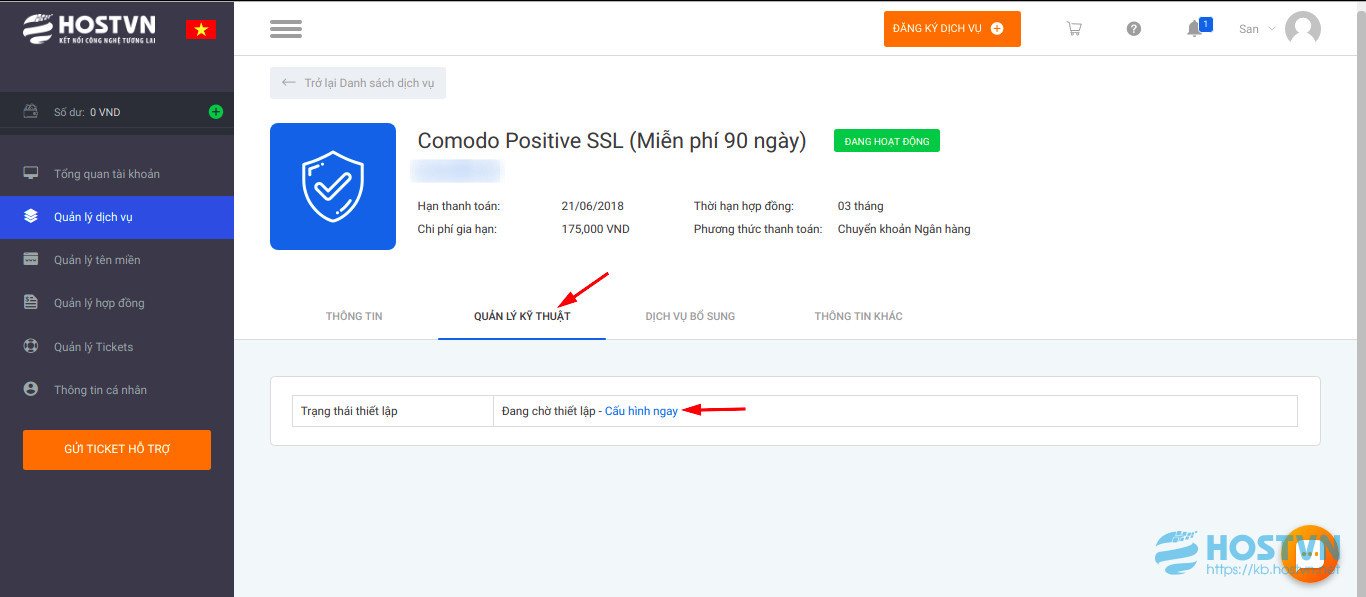This screenshot has width=1366, height=597.
Task: Switch to the THÔNG TIN tab
Action: pos(354,316)
